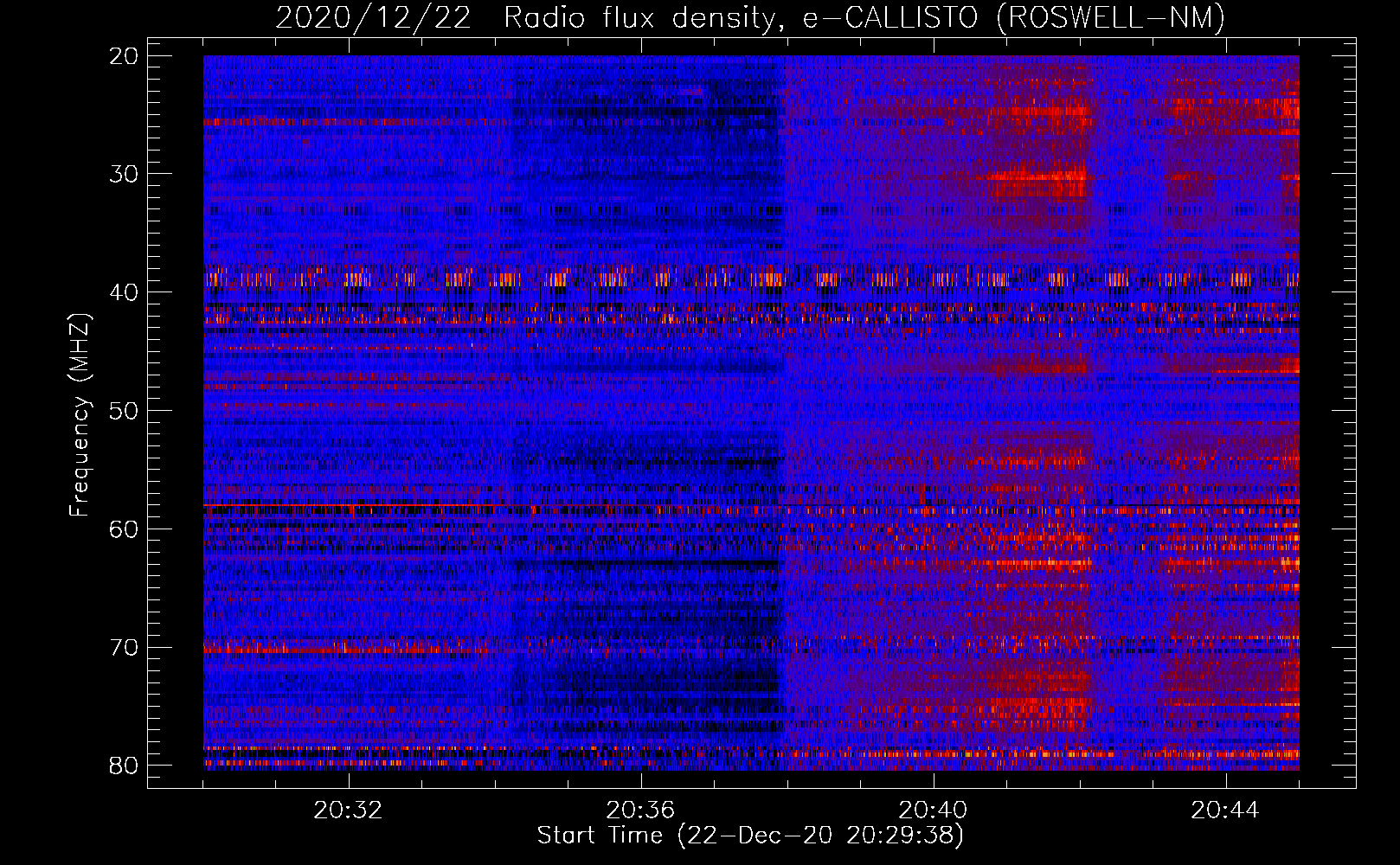Click the 70 MHz frequency tick label
The image size is (1400, 865).
tap(125, 648)
